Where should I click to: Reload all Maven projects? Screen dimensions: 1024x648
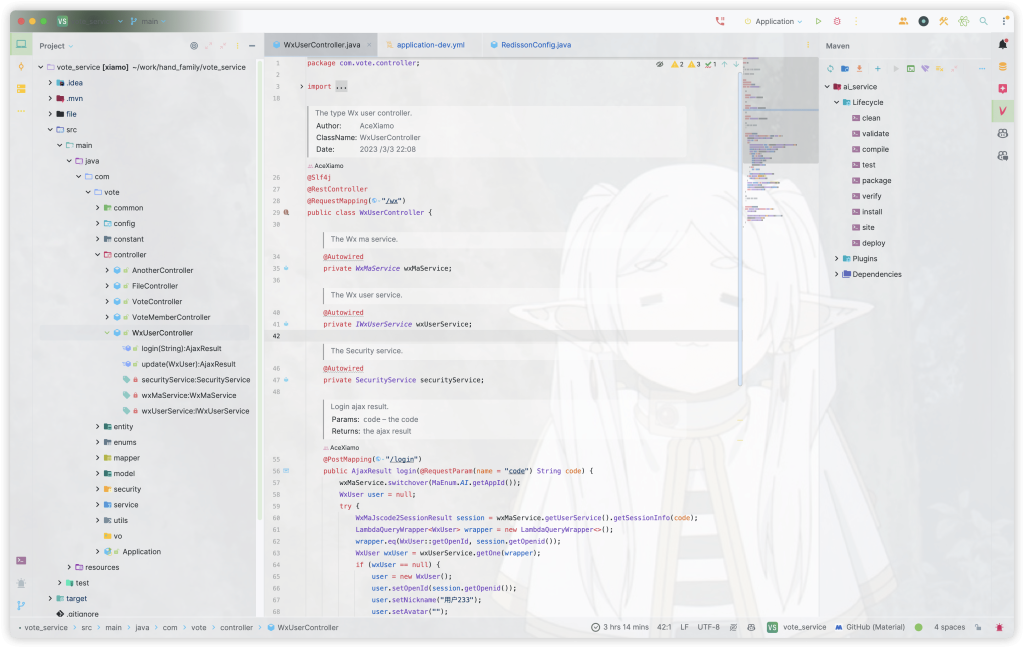(x=829, y=68)
